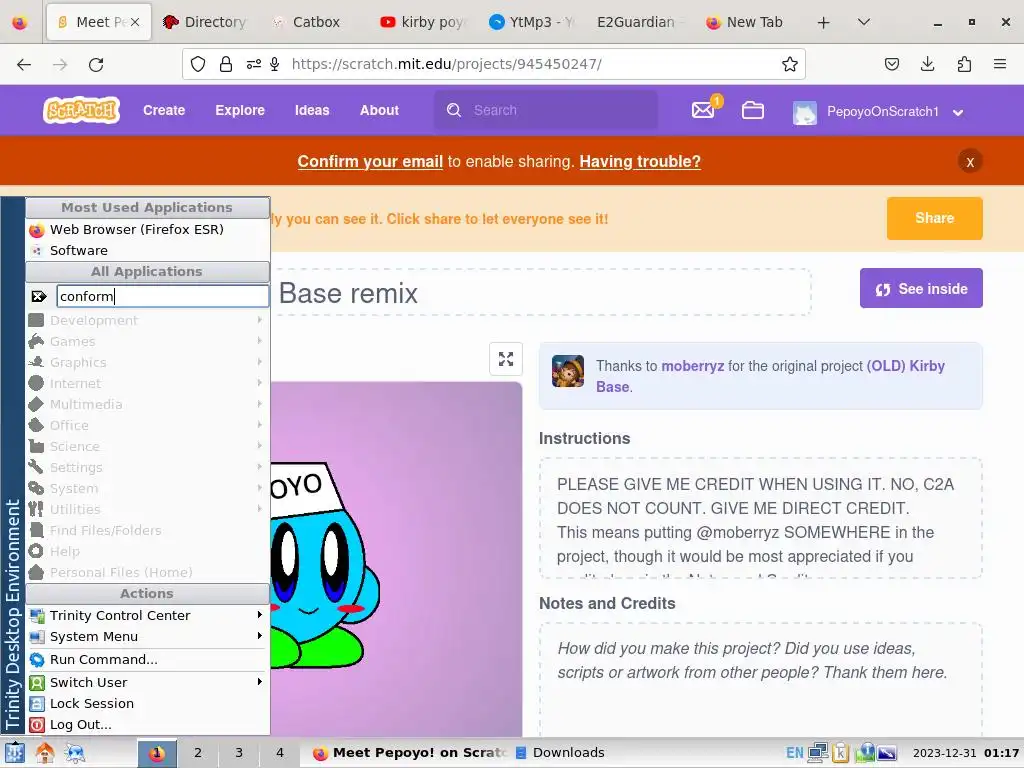
Task: Click the See inside button
Action: click(921, 289)
